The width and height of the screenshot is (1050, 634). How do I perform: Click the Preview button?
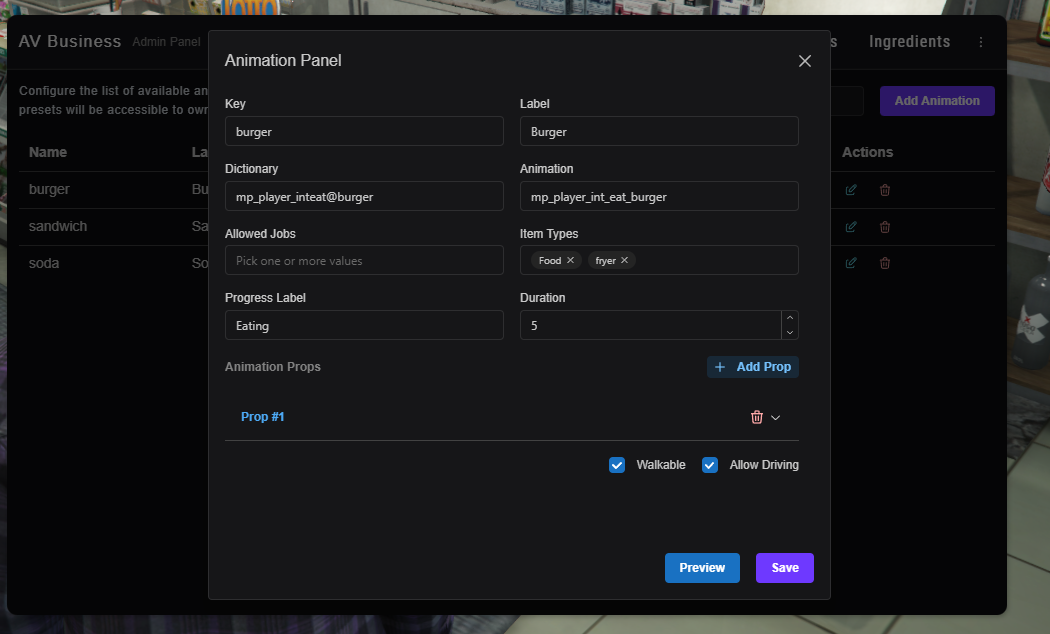click(x=702, y=568)
